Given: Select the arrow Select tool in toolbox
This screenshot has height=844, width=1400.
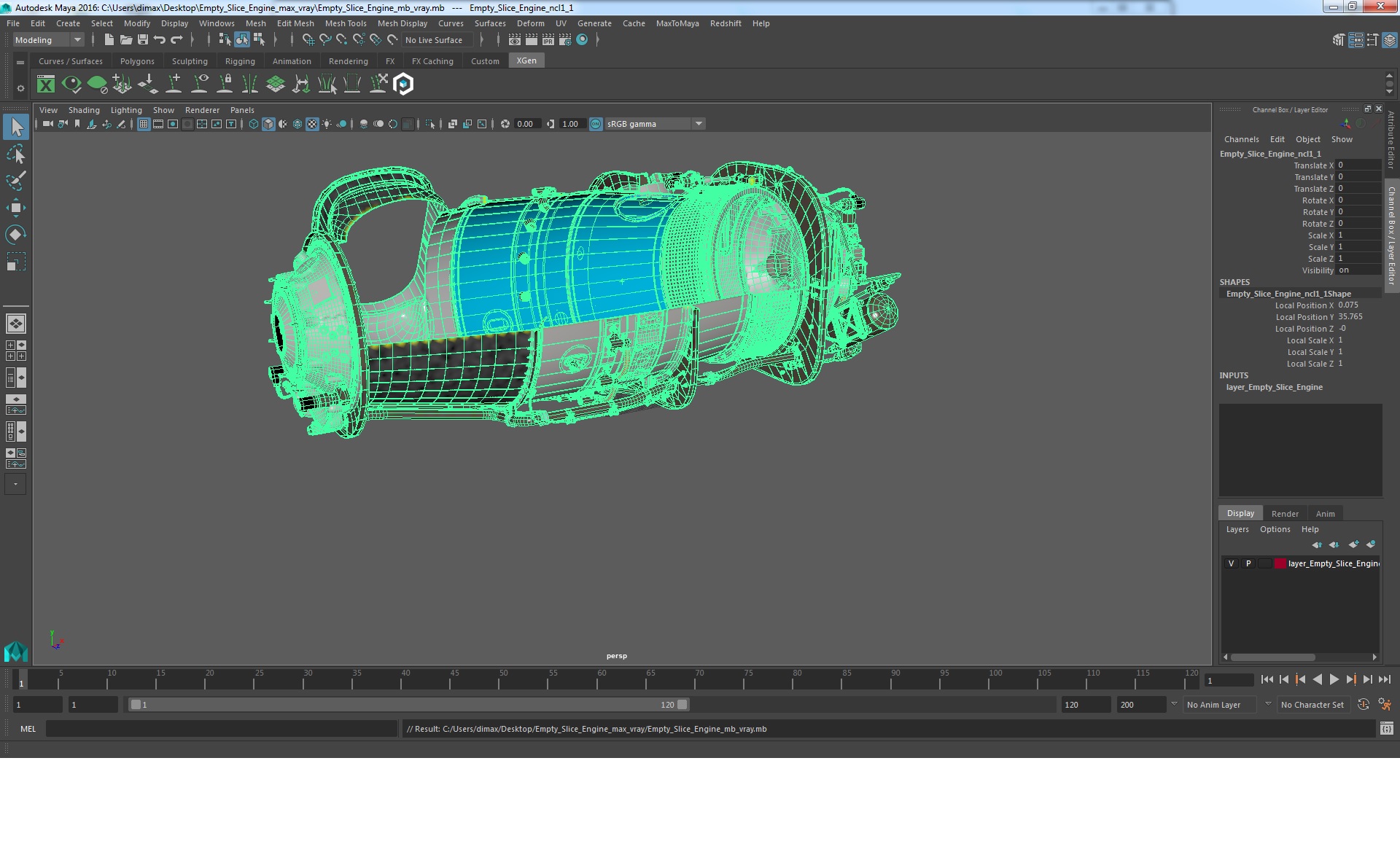Looking at the screenshot, I should [x=16, y=127].
